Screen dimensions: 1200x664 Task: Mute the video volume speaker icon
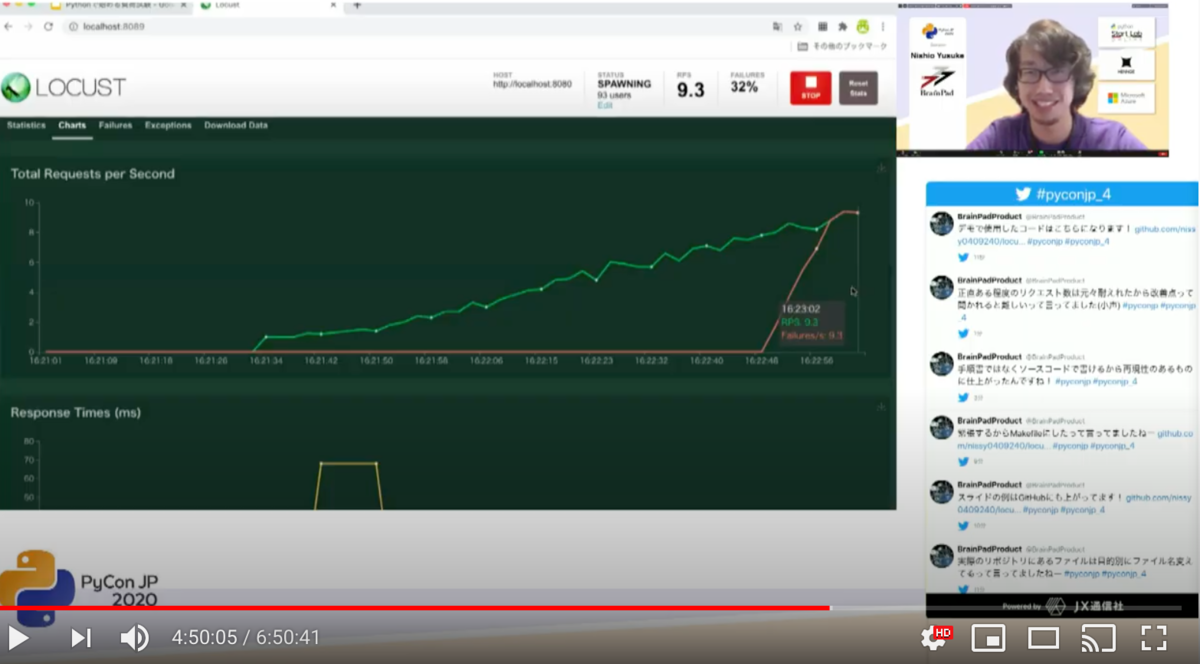134,637
